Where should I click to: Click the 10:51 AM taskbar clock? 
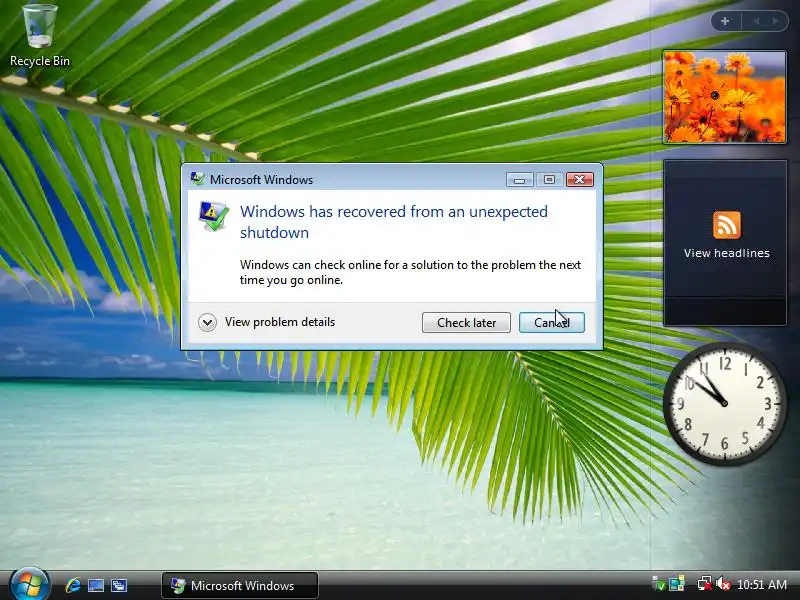coord(762,585)
